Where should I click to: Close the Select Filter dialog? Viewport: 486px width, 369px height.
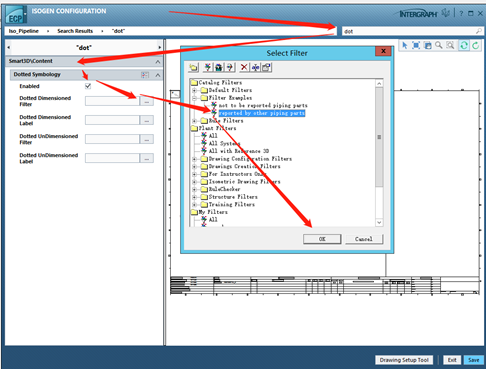pyautogui.click(x=383, y=51)
